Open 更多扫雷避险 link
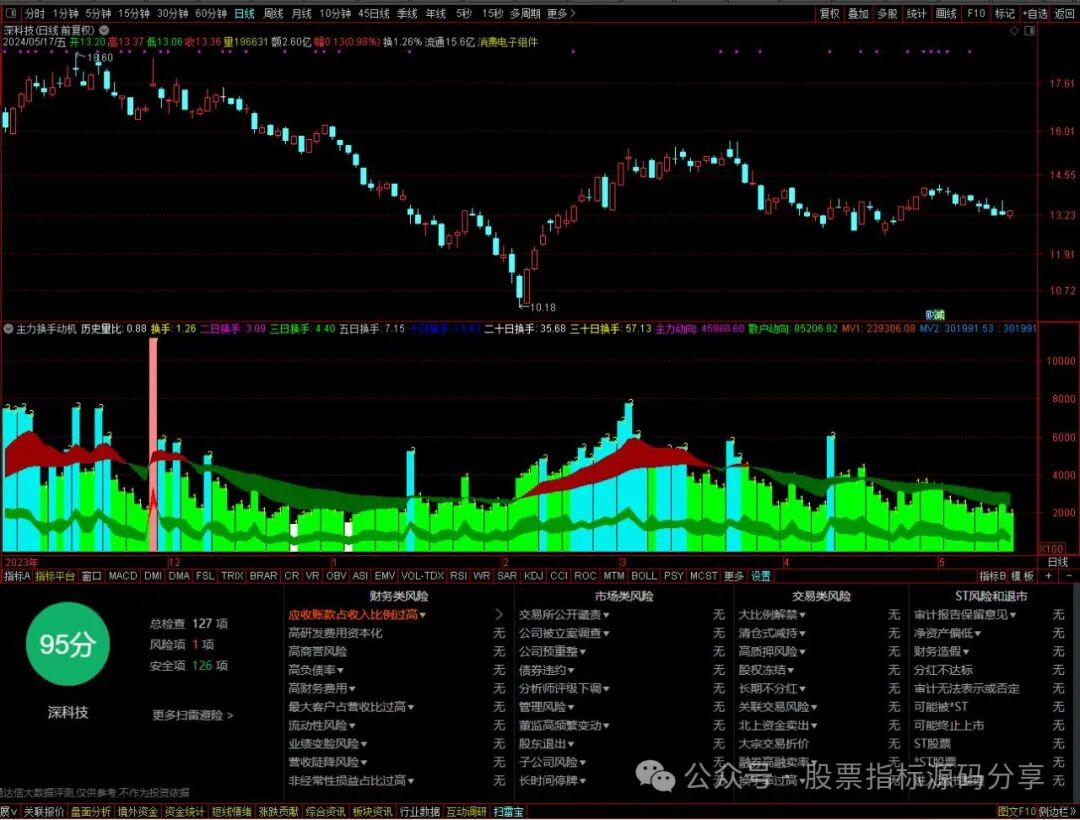This screenshot has width=1080, height=820. point(193,715)
